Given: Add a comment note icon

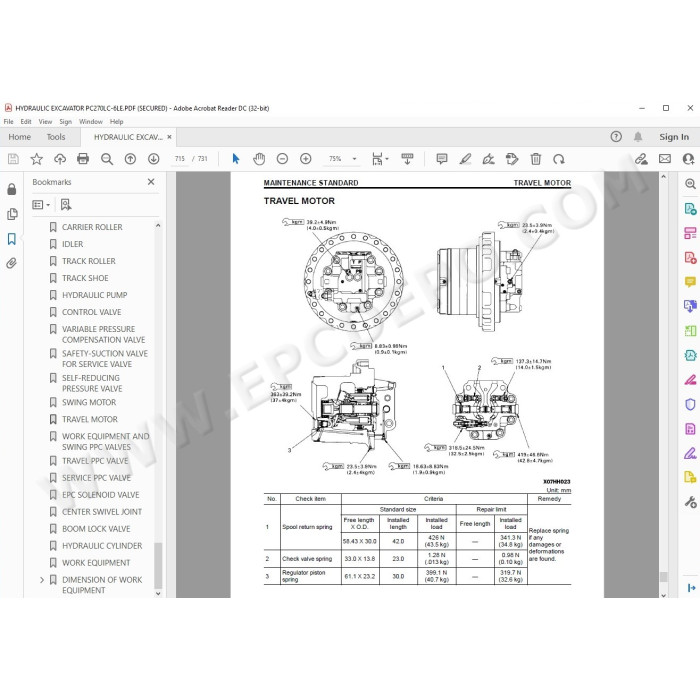Looking at the screenshot, I should point(442,159).
